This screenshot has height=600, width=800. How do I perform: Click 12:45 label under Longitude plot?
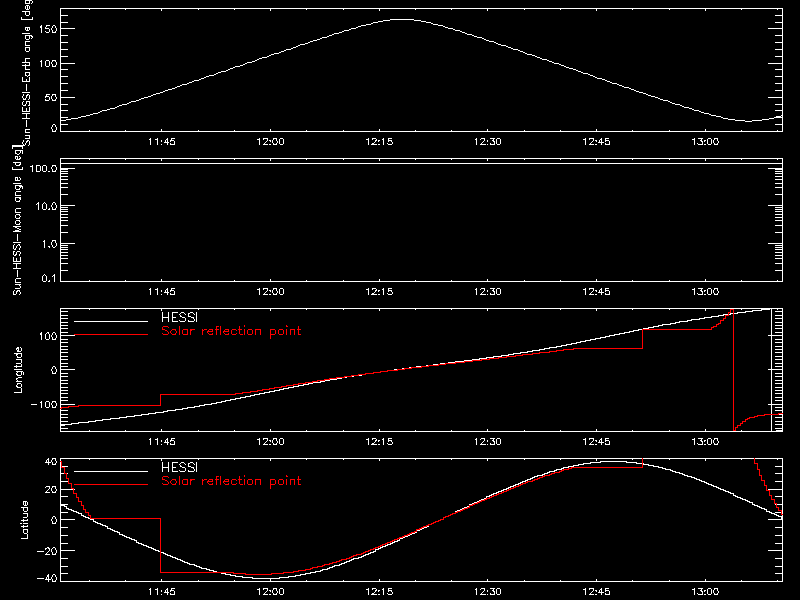click(x=596, y=442)
